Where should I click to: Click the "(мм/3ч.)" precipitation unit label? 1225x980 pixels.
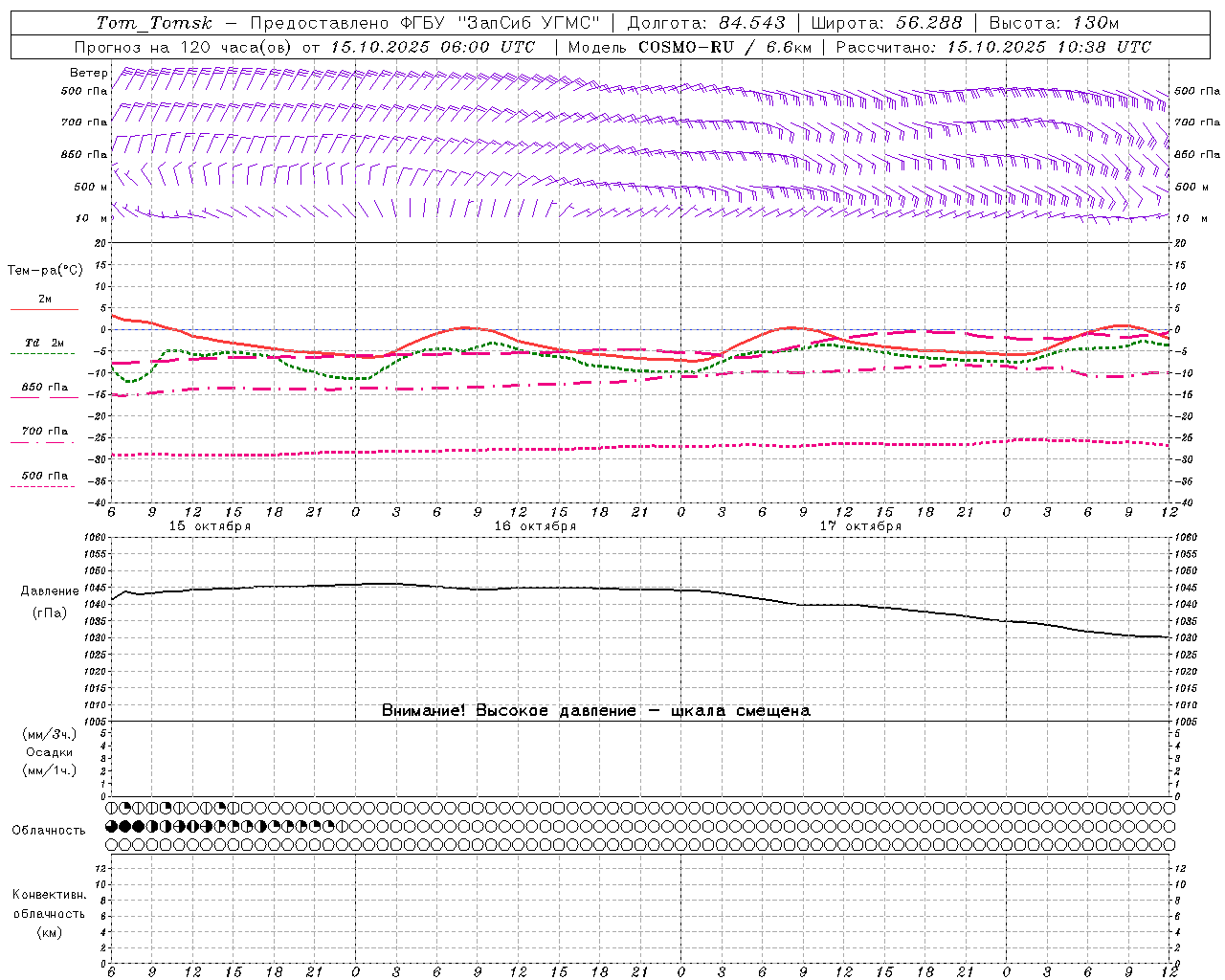[x=49, y=734]
